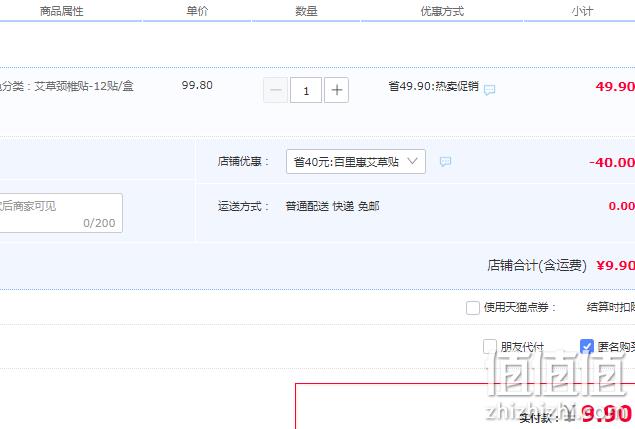Screen dimensions: 635x429
Task: Click the 数量 column header
Action: pyautogui.click(x=306, y=11)
